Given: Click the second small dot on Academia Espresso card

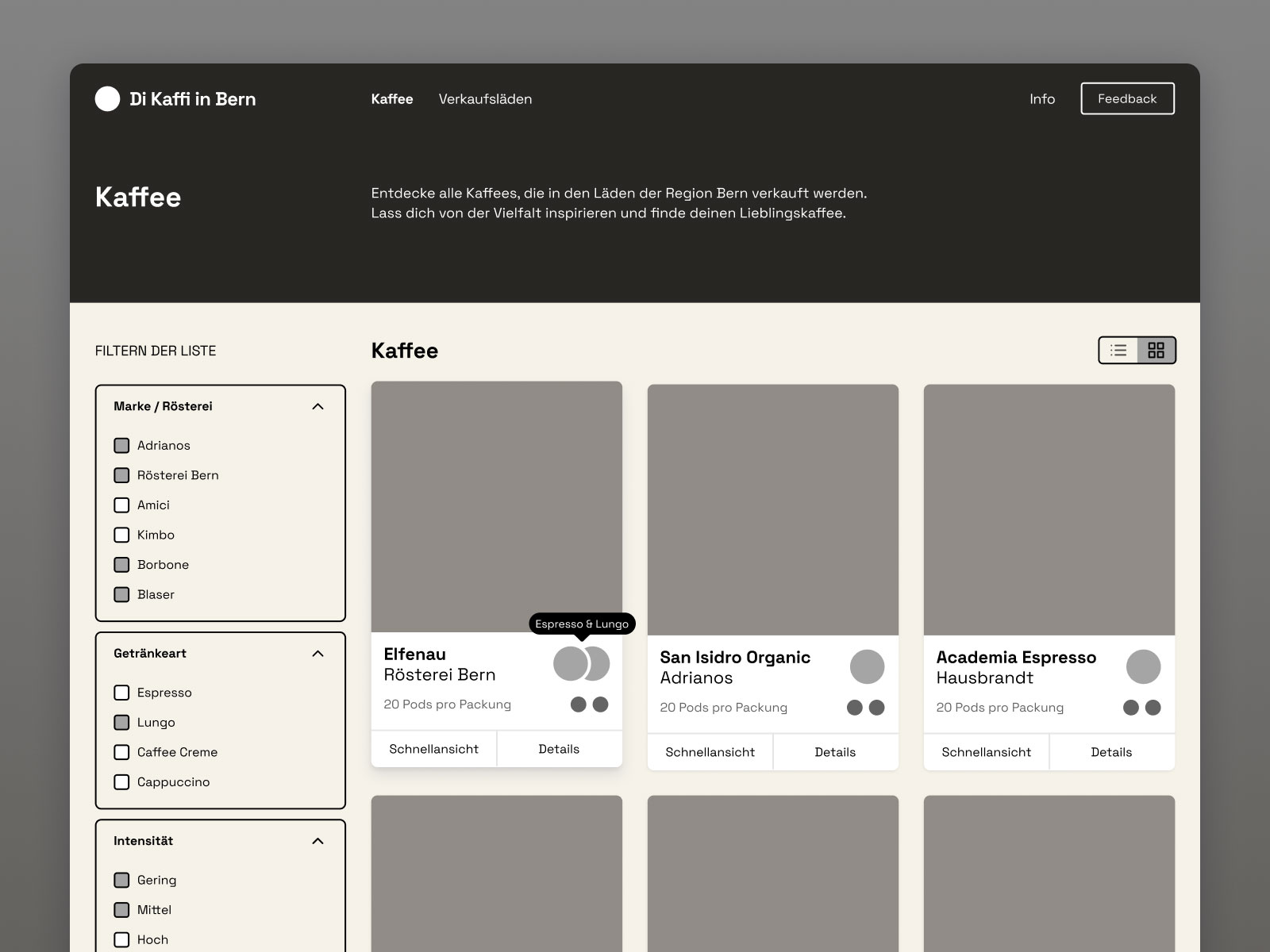Looking at the screenshot, I should (x=1153, y=707).
